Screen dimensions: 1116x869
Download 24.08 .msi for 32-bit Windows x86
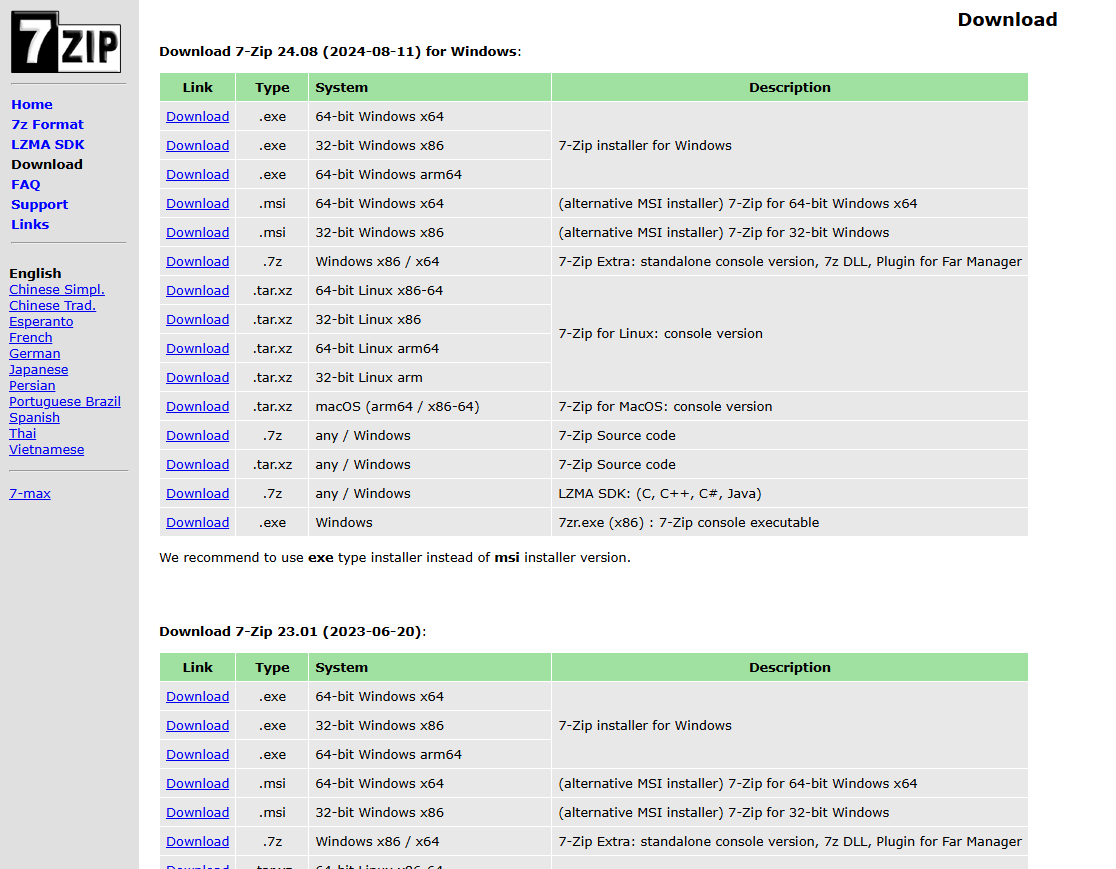197,233
